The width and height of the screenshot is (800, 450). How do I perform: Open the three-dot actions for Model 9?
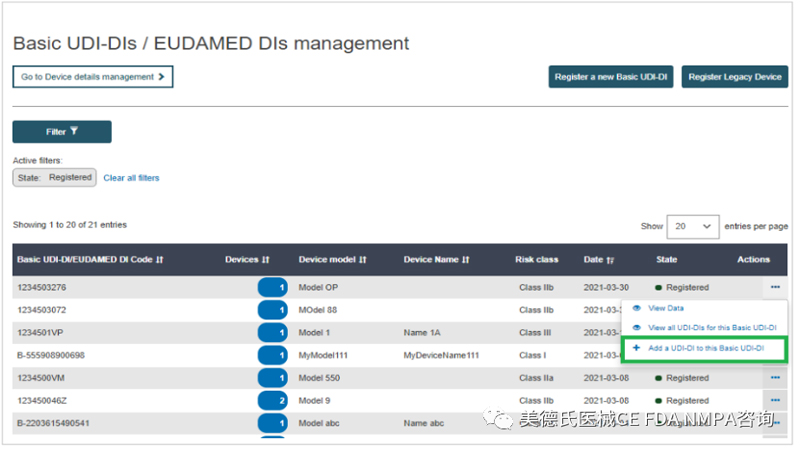[x=775, y=400]
